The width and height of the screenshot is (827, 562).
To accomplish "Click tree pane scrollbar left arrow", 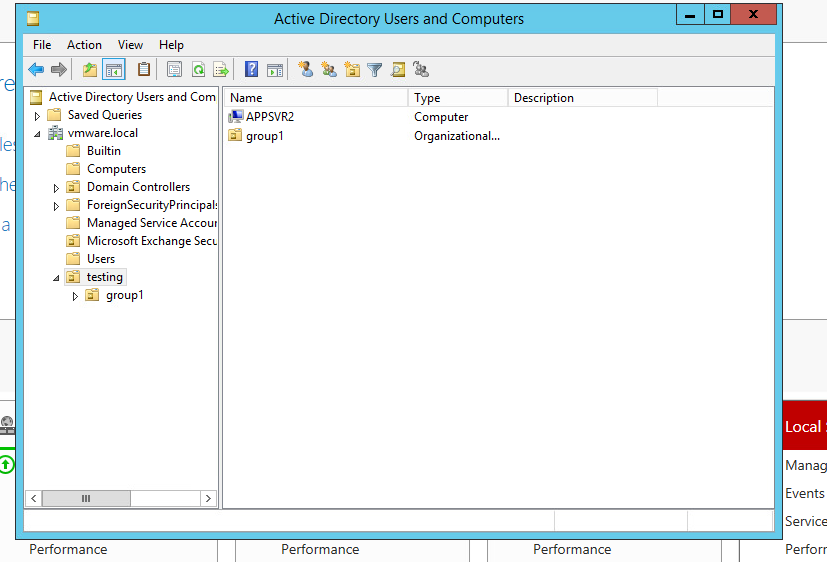I will coord(34,498).
